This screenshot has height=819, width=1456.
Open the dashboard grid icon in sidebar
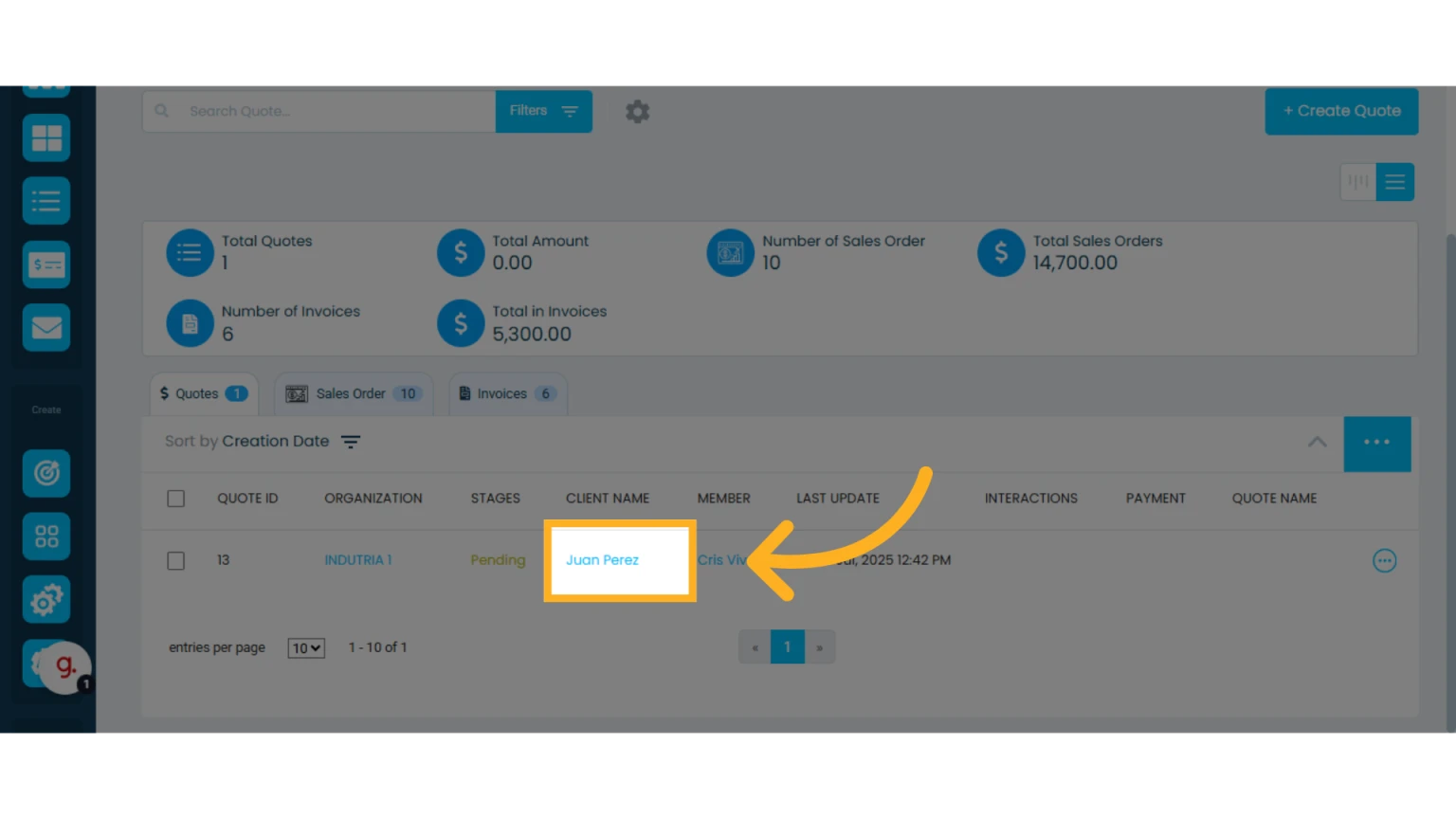(x=46, y=138)
